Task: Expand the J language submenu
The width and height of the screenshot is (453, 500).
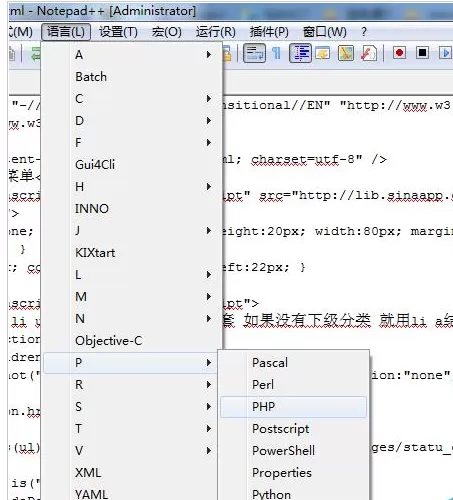Action: [133, 230]
